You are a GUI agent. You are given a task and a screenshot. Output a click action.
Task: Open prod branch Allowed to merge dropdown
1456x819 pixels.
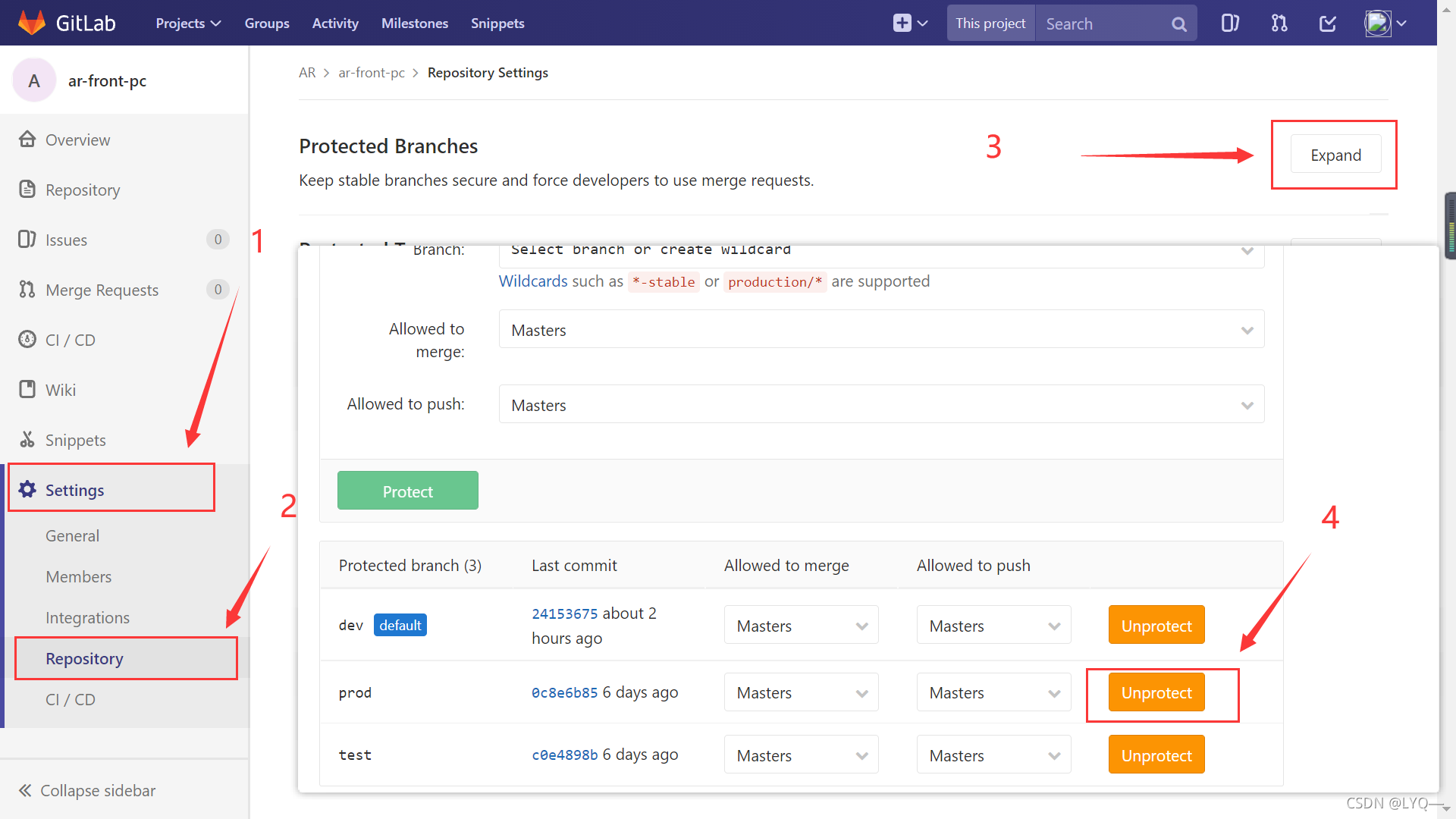(x=801, y=692)
